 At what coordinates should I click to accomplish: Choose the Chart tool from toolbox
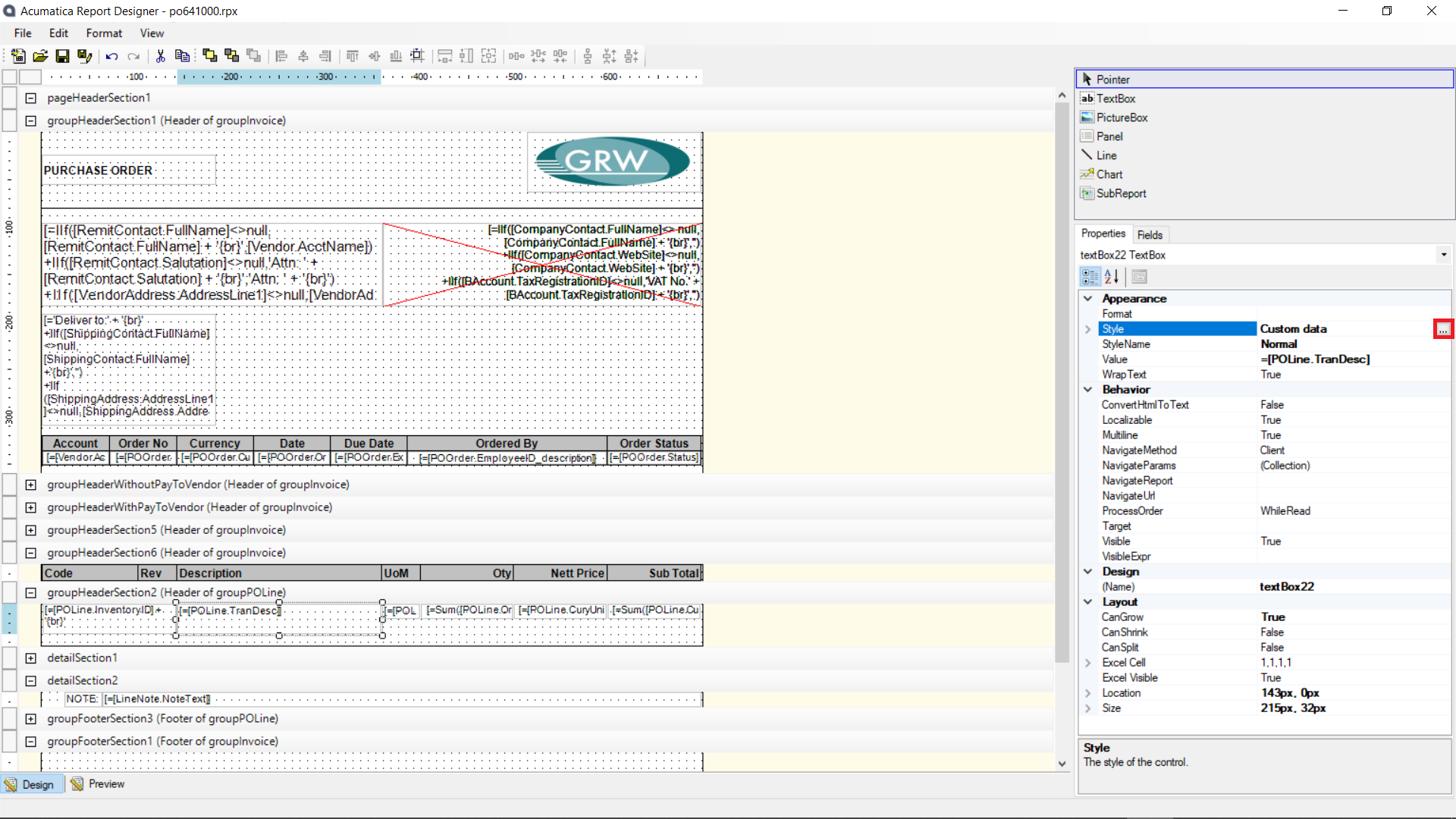(x=1109, y=174)
